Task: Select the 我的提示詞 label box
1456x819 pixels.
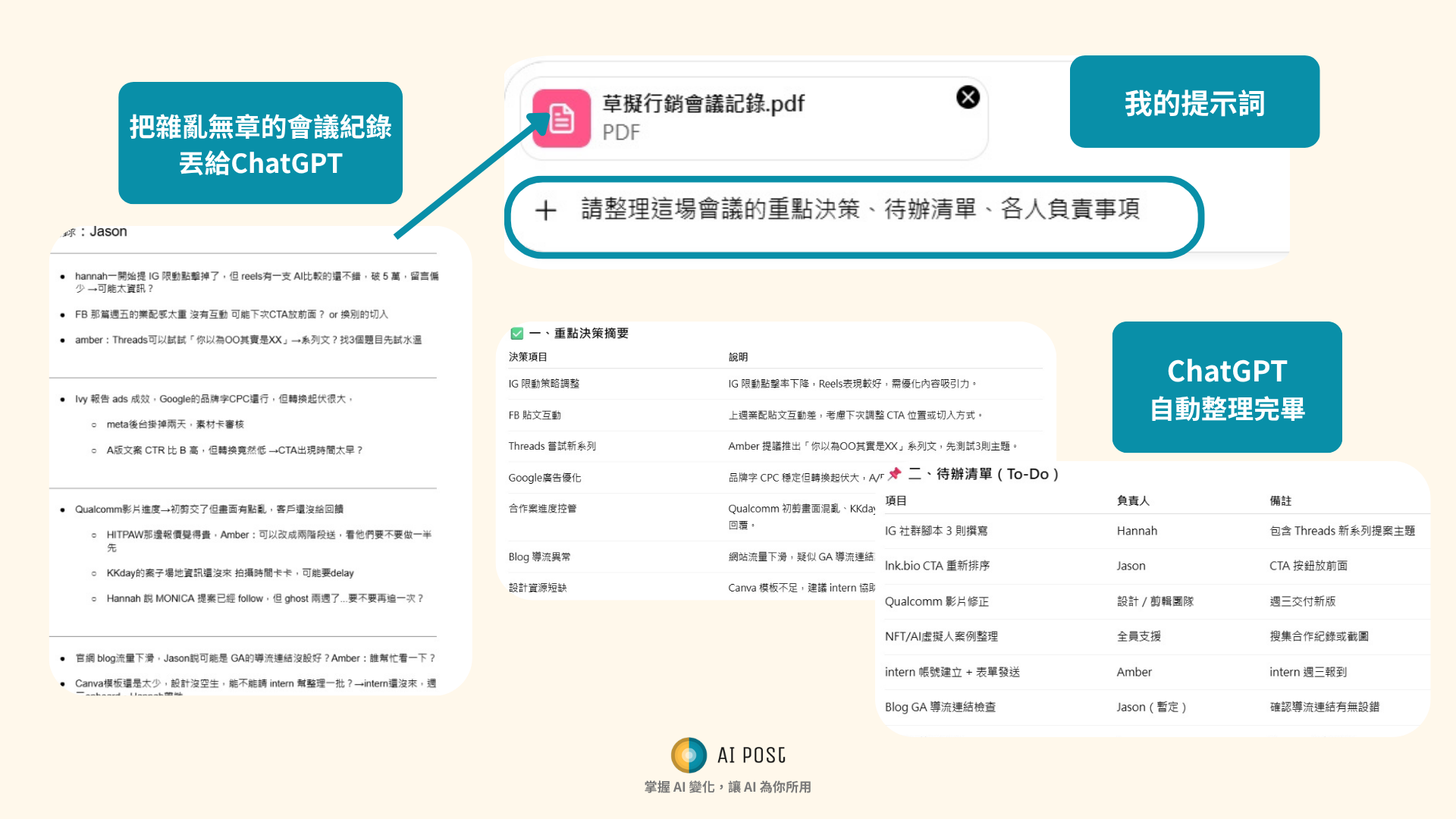Action: pyautogui.click(x=1194, y=102)
